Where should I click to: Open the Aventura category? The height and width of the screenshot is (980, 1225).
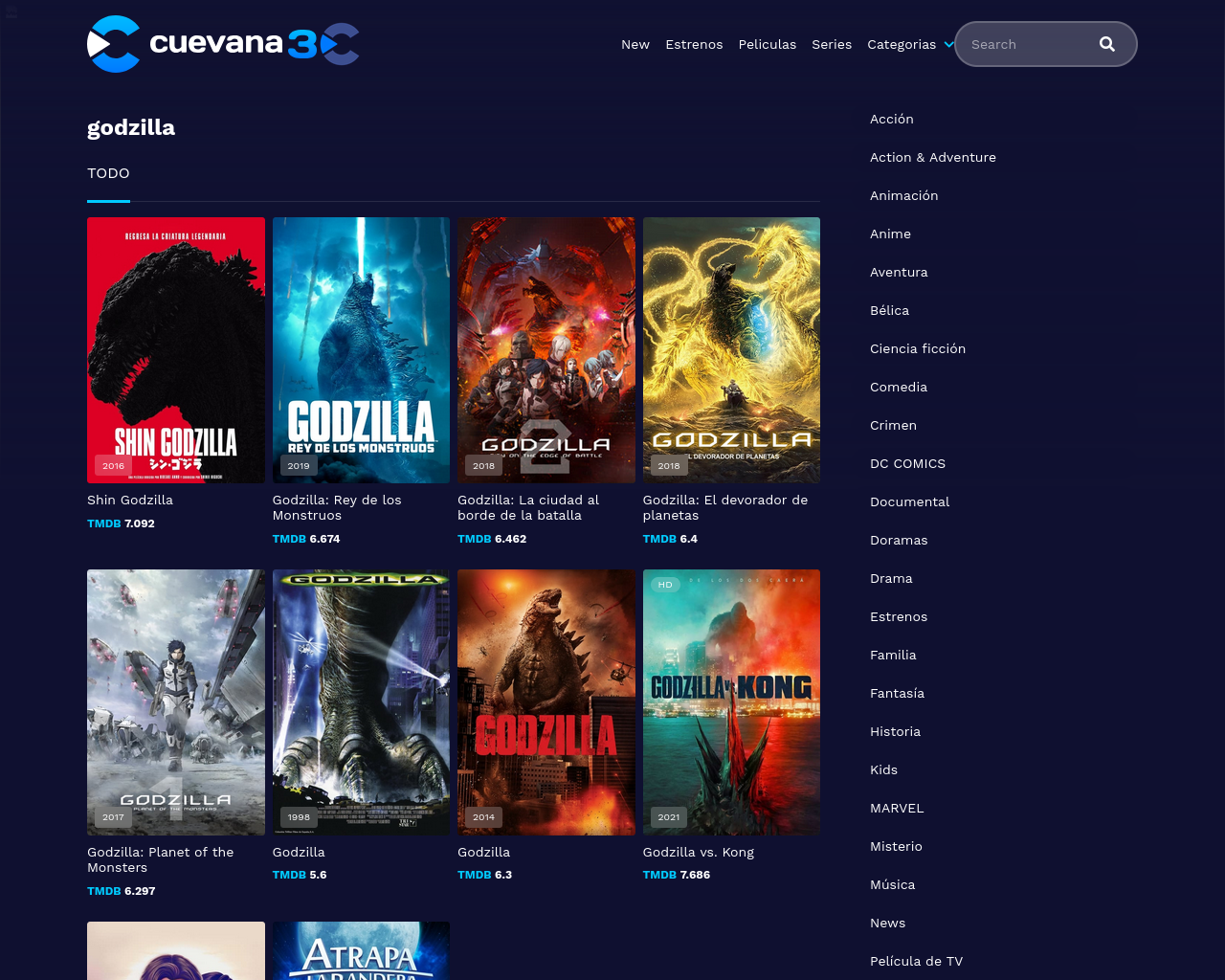899,272
